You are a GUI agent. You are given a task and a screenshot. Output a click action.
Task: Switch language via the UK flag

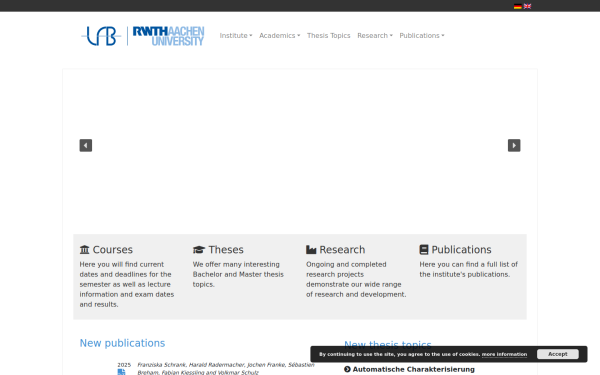coord(527,6)
